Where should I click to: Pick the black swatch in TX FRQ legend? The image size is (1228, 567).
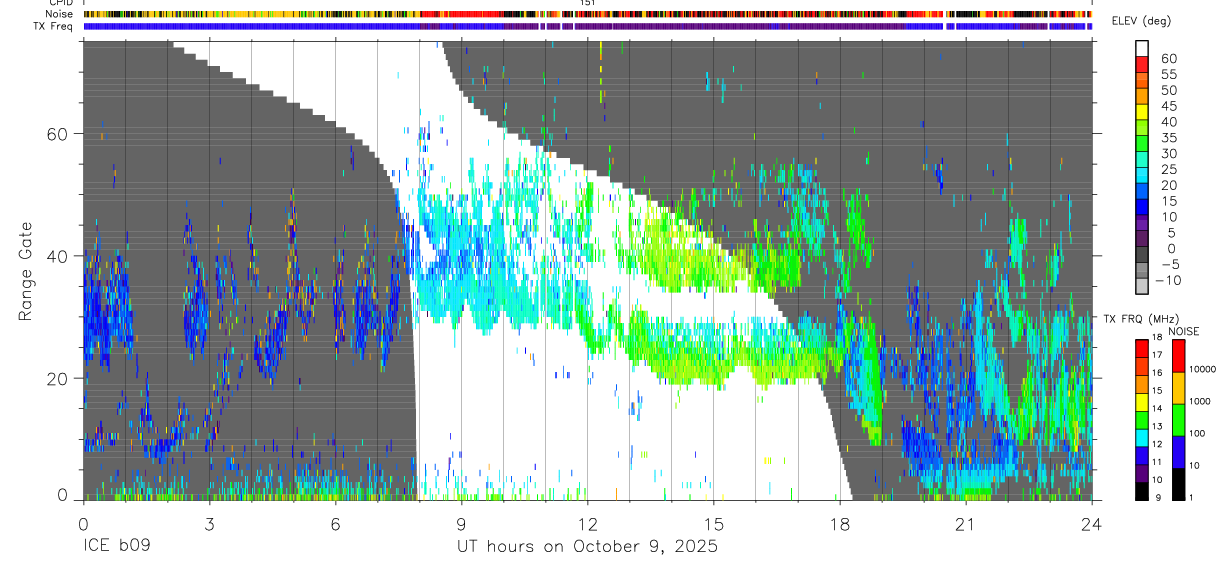[x=1142, y=491]
